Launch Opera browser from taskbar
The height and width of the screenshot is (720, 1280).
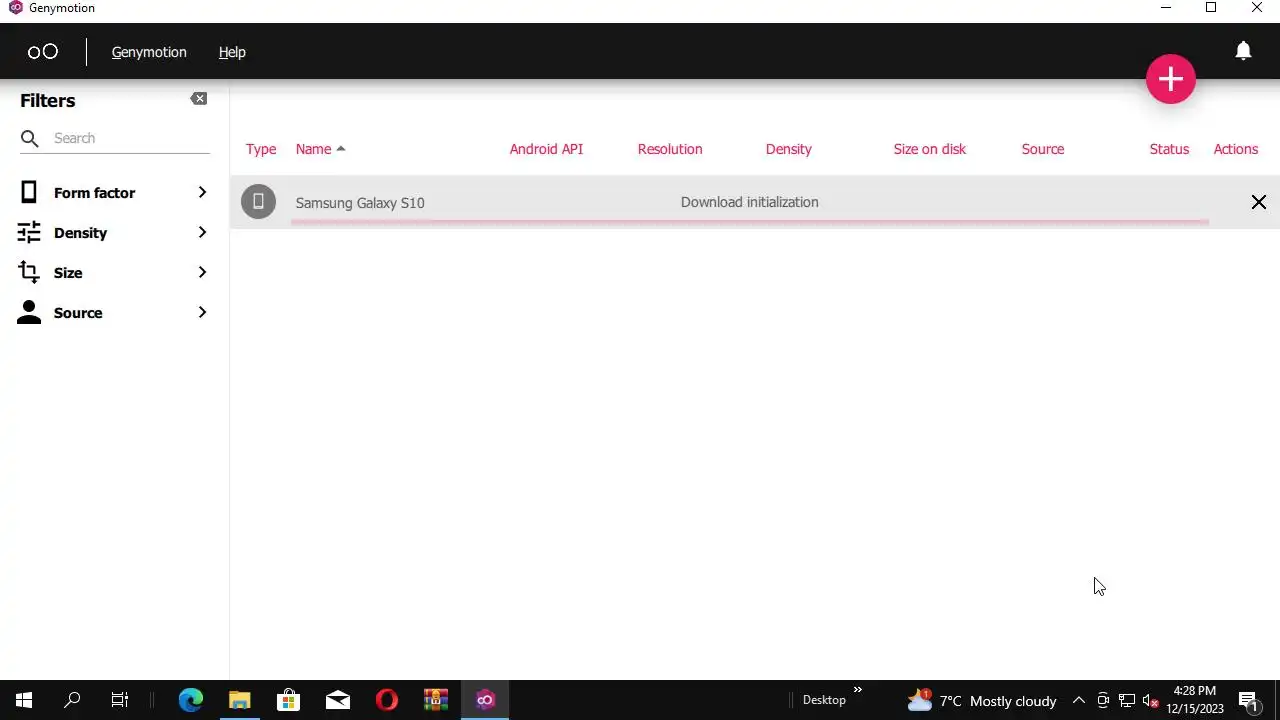(386, 700)
